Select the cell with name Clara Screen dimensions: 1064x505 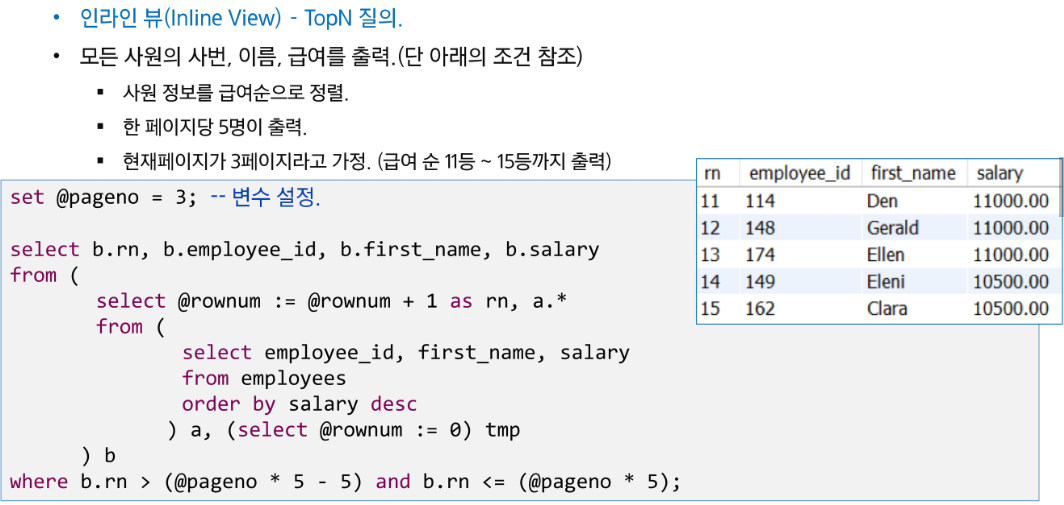point(887,309)
